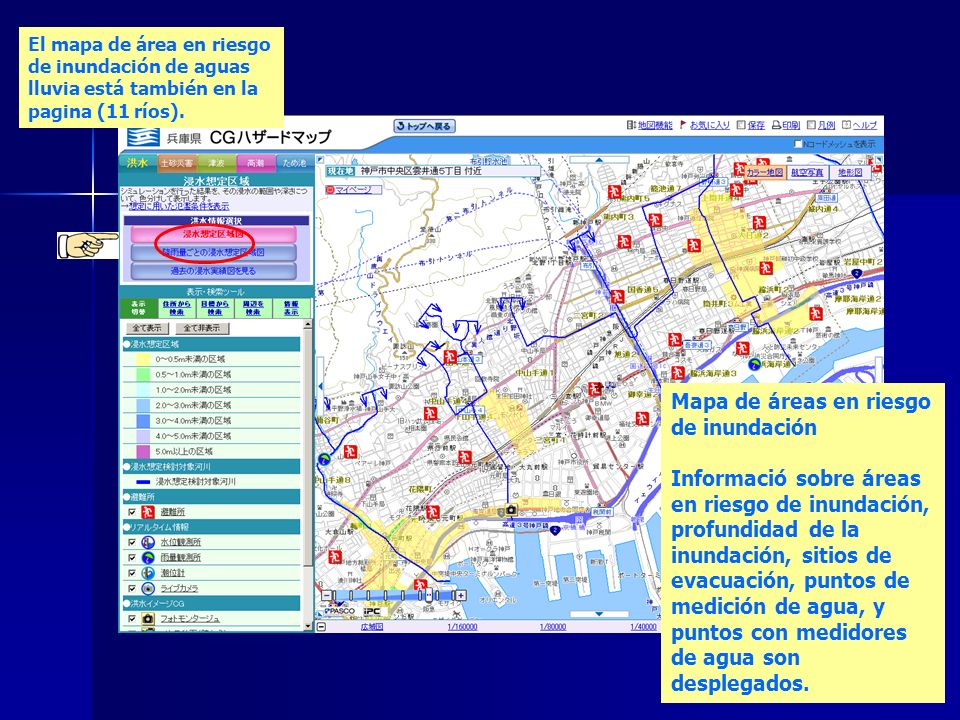
Task: Click the panel collapse arrow at the map's left edge
Action: [x=320, y=387]
